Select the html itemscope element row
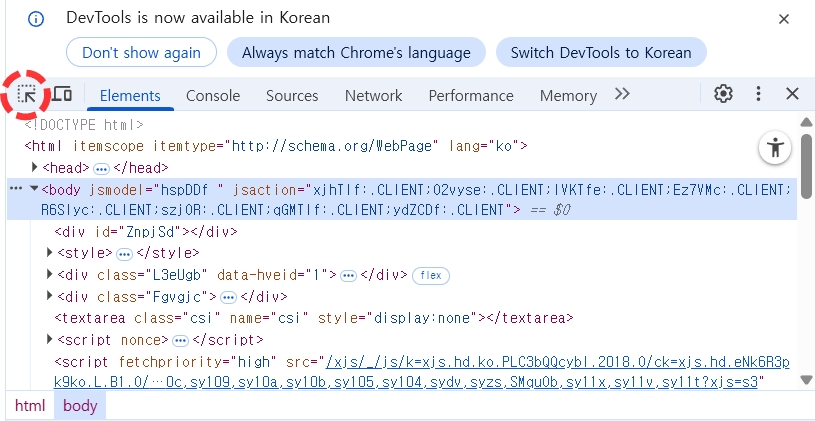The width and height of the screenshot is (815, 421). click(x=276, y=146)
